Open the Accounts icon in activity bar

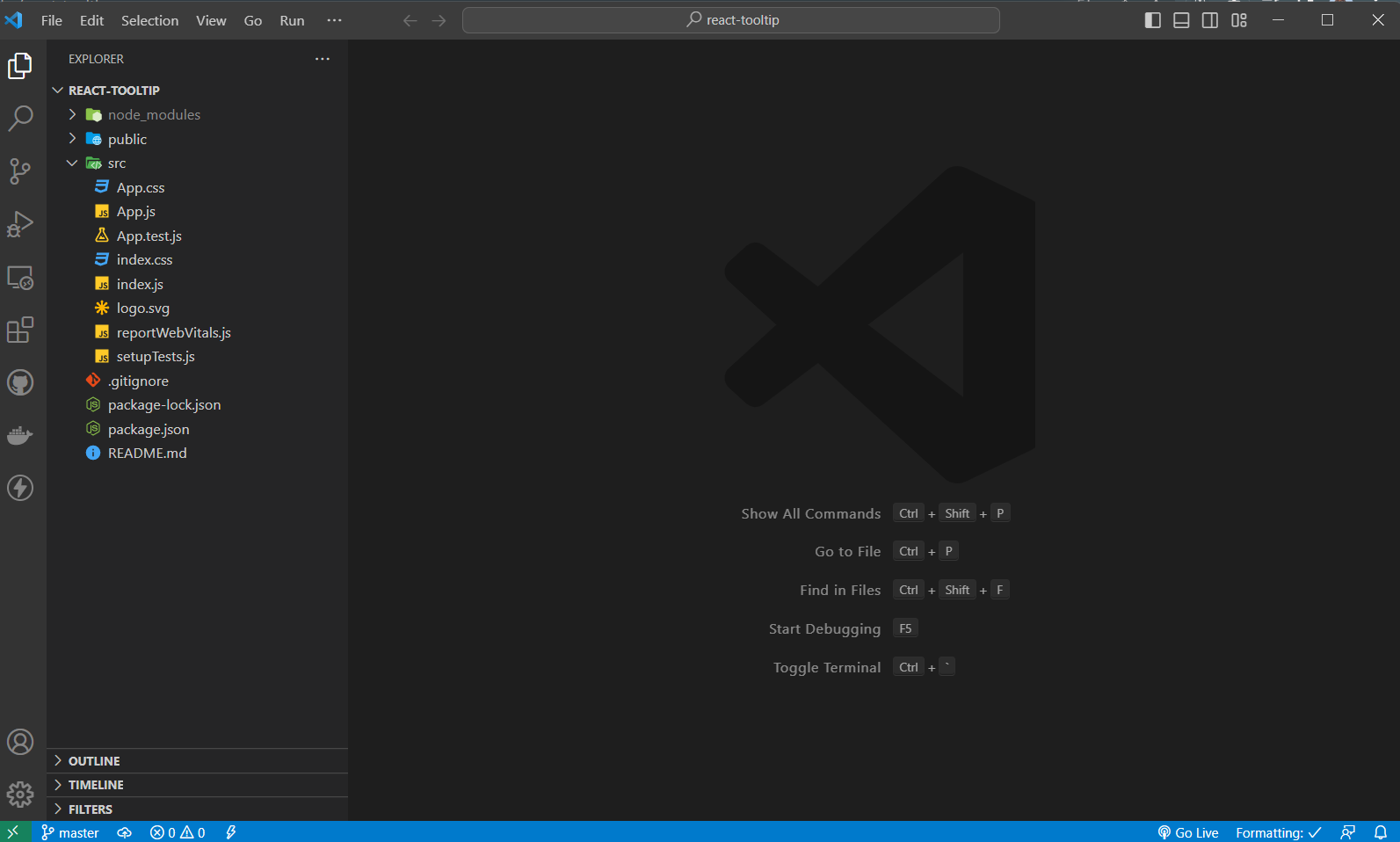(x=20, y=742)
